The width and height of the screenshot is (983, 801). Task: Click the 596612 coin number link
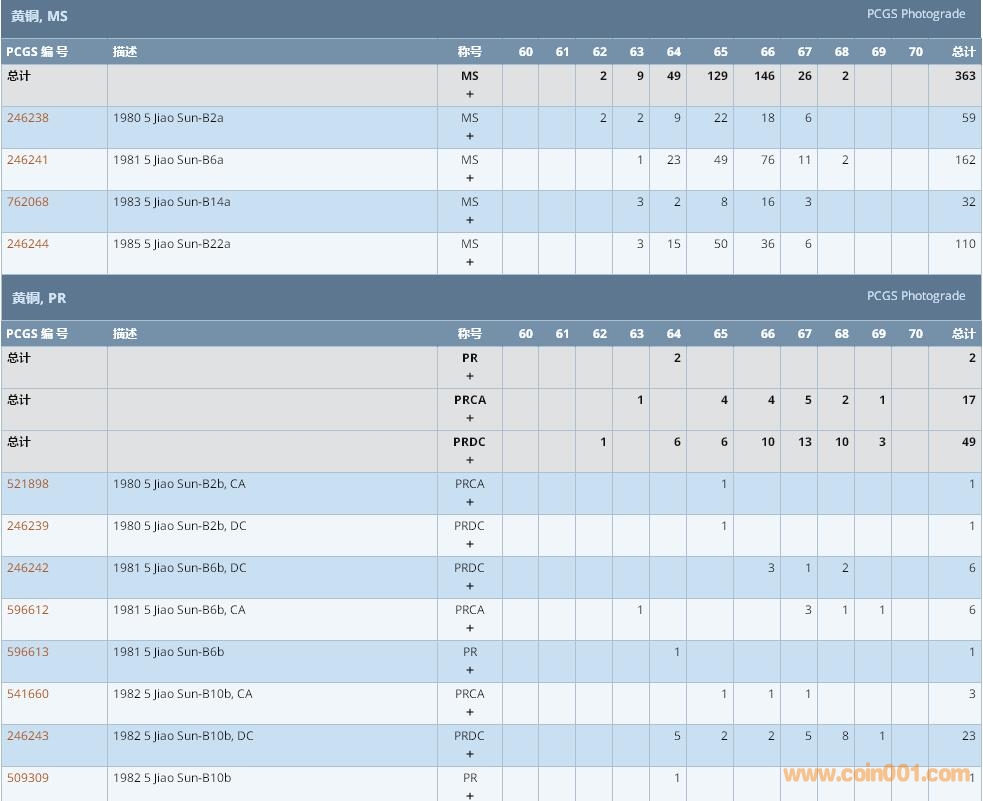point(28,610)
